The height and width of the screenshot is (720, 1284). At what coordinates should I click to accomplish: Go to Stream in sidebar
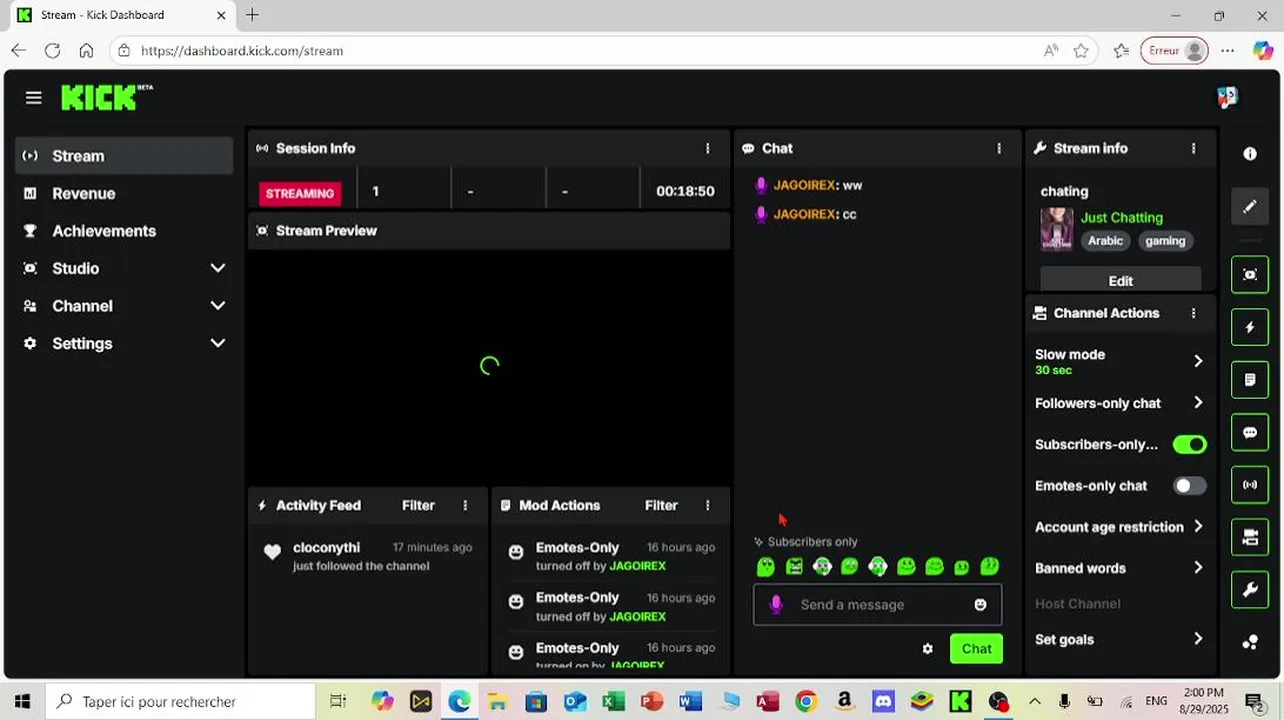click(x=125, y=156)
